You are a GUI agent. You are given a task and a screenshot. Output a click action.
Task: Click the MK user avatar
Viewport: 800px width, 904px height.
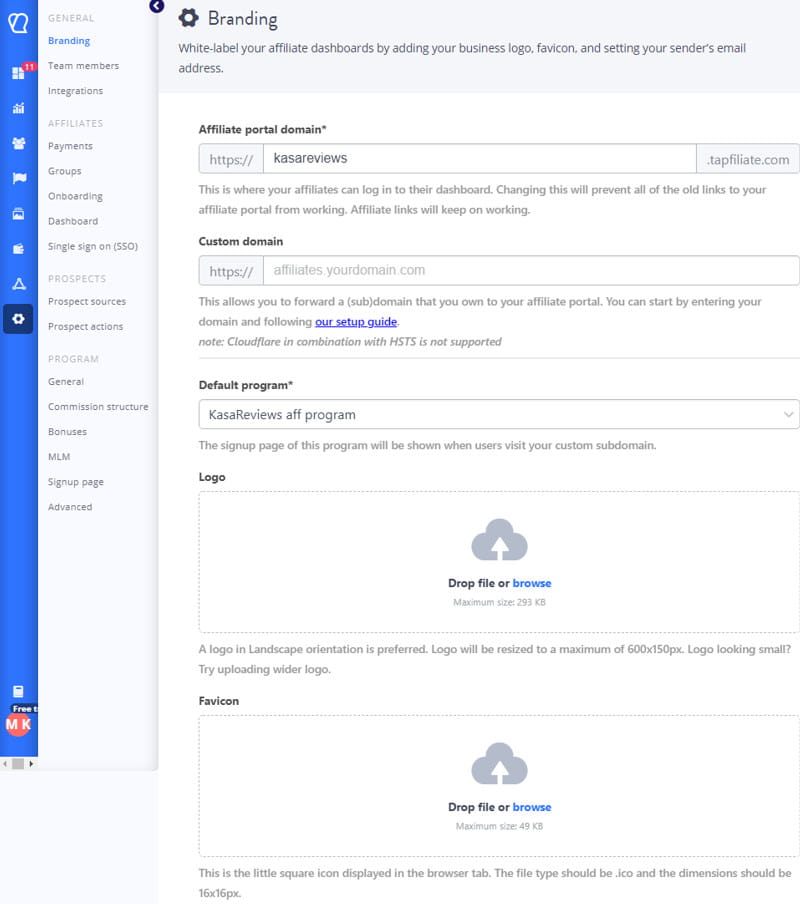[18, 725]
